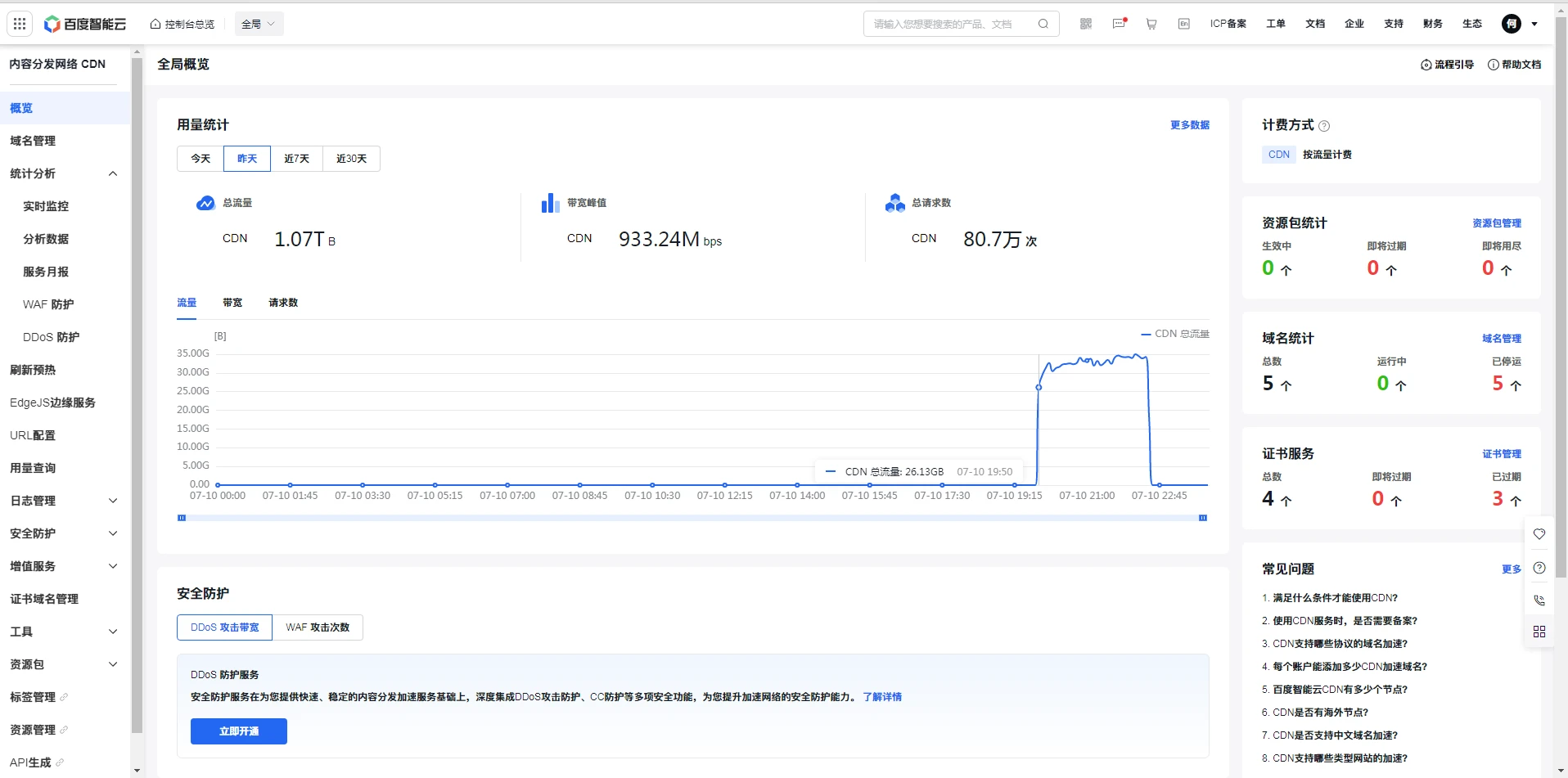1568x778 pixels.
Task: Click the chart range slider's left handle
Action: point(182,518)
